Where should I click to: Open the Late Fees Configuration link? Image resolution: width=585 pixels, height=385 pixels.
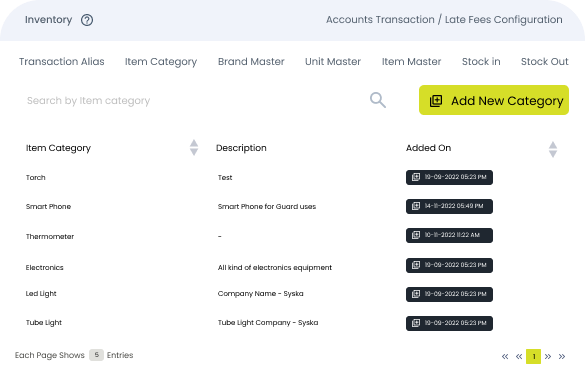click(504, 20)
